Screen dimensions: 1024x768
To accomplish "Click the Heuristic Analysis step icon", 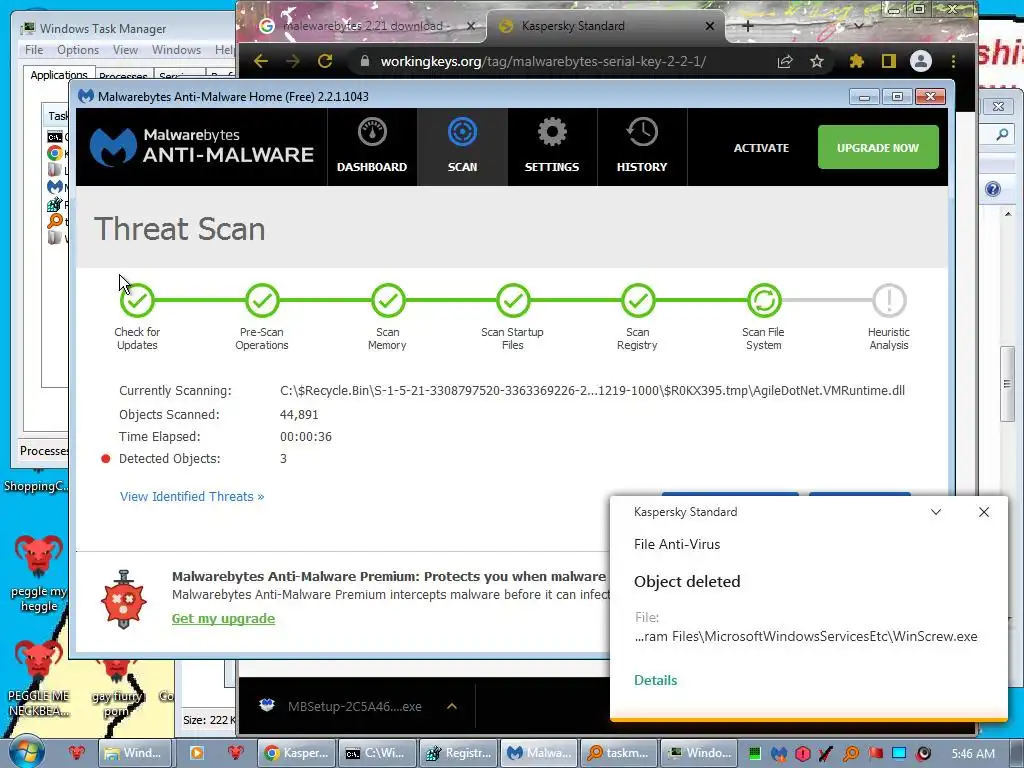I will [889, 300].
